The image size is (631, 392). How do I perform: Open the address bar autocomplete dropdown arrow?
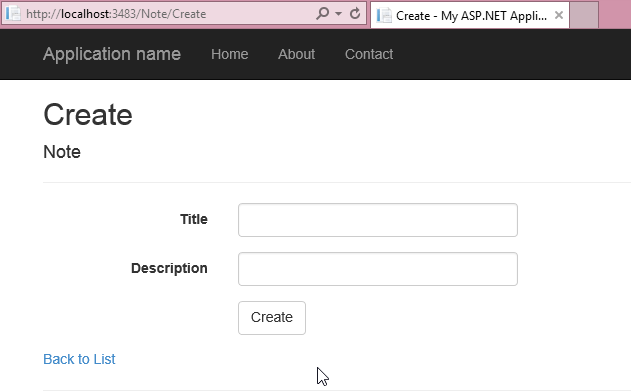point(338,14)
